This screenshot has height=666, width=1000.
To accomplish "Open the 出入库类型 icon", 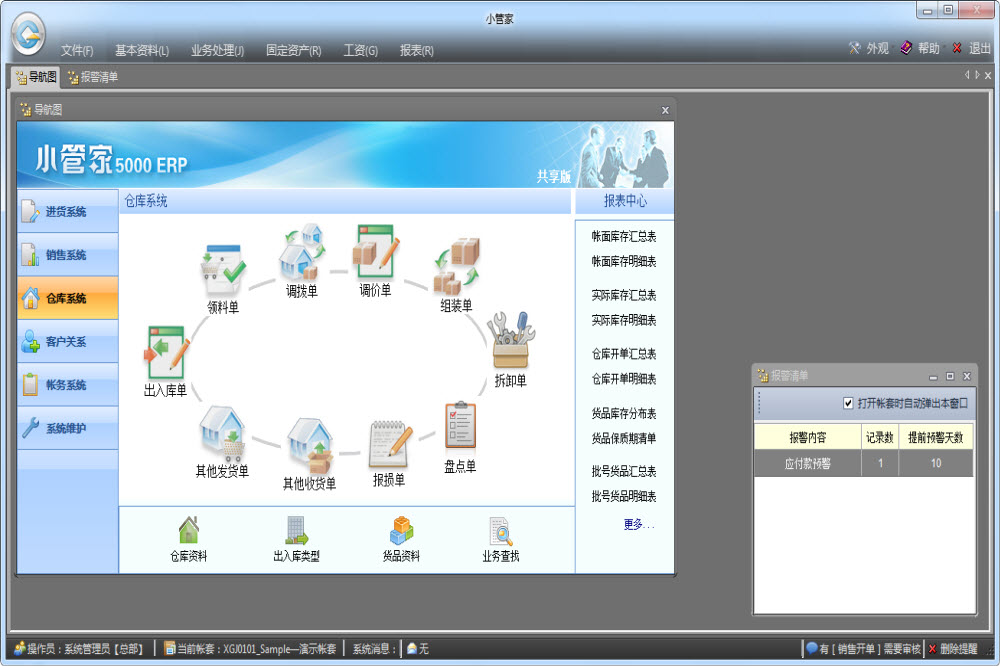I will [296, 530].
